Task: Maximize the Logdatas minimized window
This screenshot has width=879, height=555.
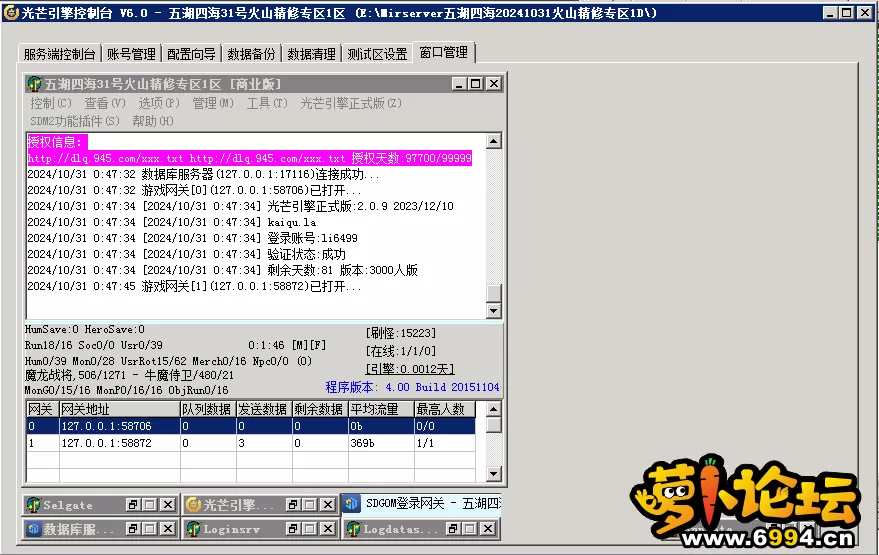Action: [x=470, y=528]
